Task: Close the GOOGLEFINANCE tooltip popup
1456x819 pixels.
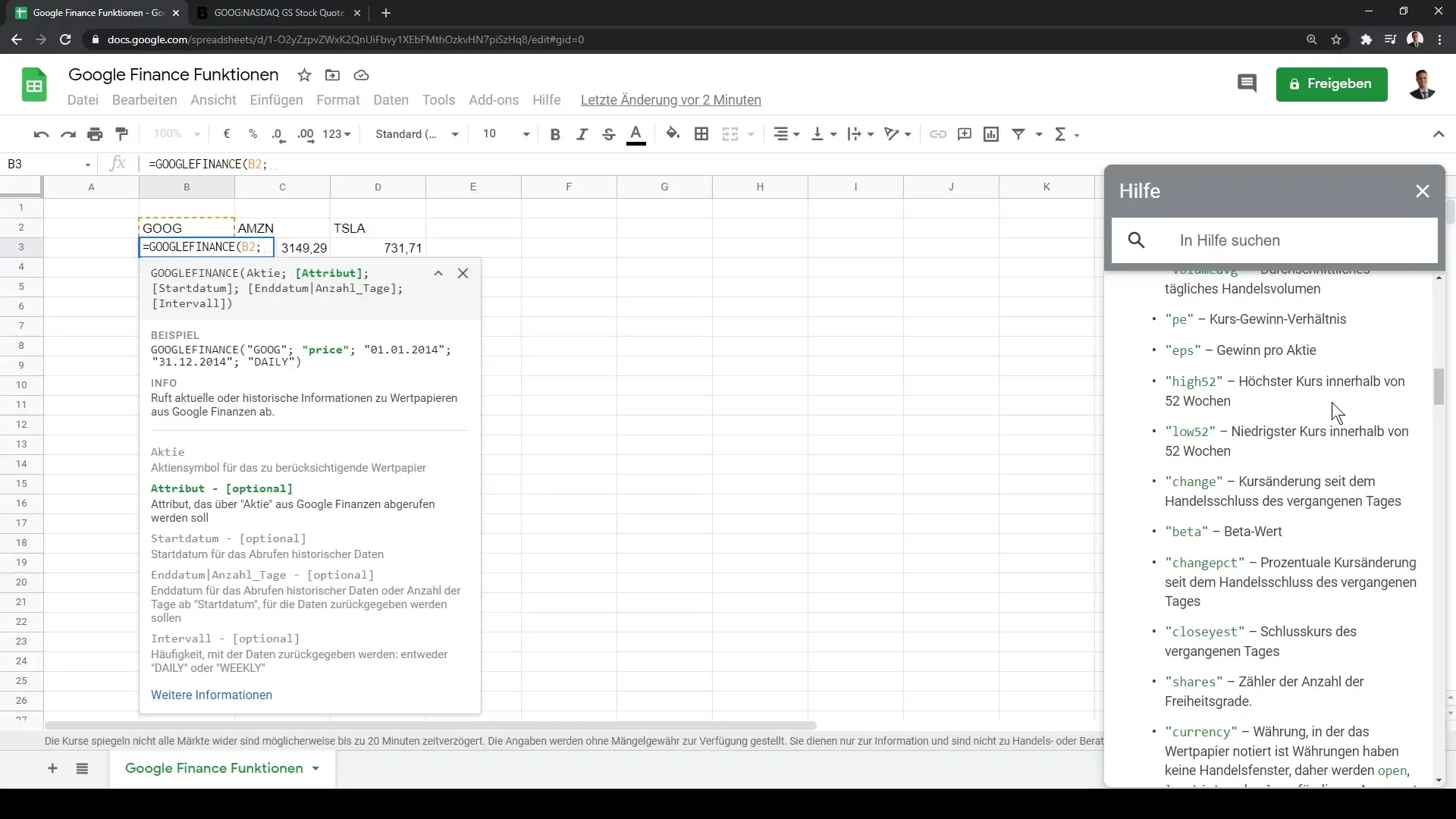Action: pos(463,272)
